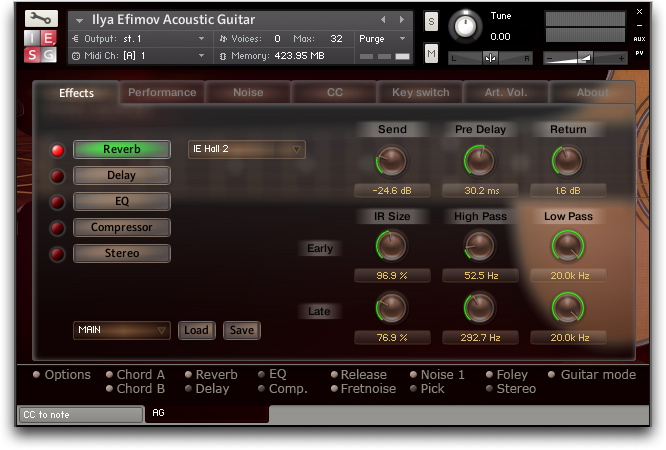The height and width of the screenshot is (450, 666).
Task: Select the Stereo effect button
Action: (122, 253)
